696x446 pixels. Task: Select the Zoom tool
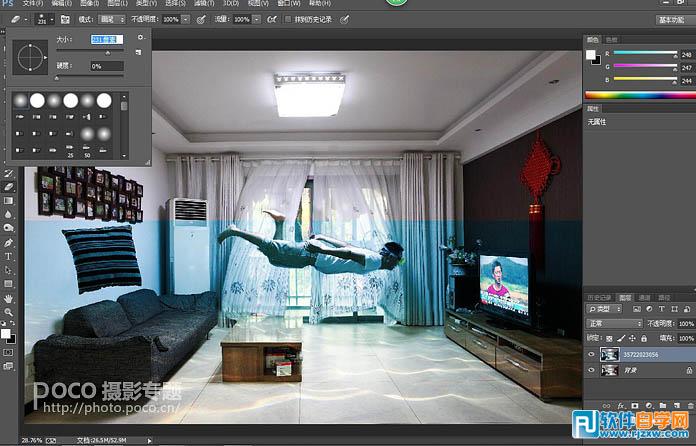tap(8, 312)
